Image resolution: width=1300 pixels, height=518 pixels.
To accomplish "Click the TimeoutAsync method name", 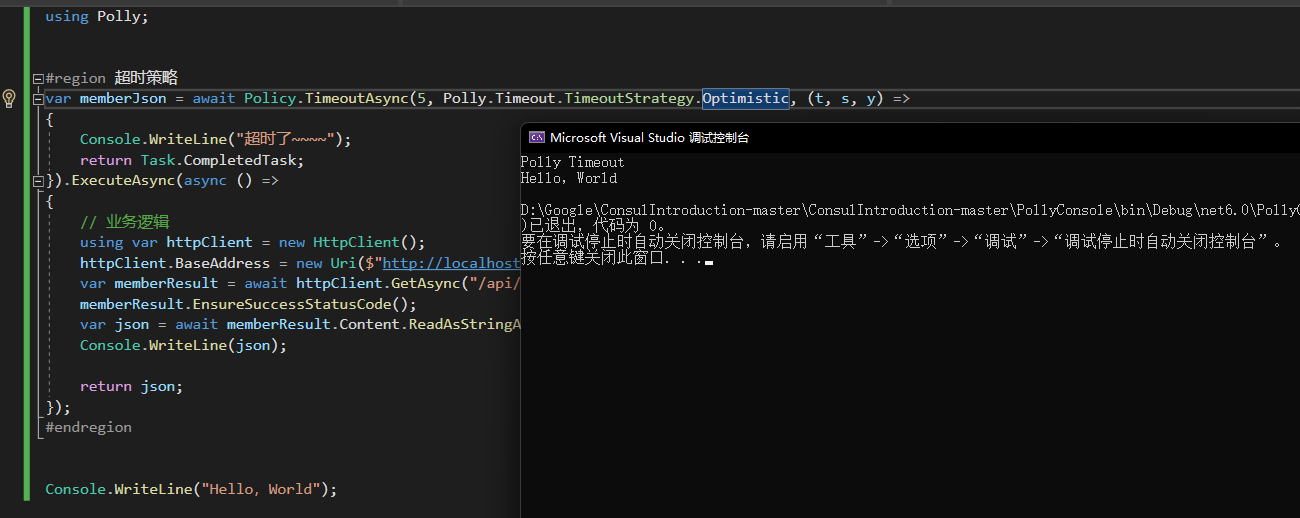I will click(357, 98).
